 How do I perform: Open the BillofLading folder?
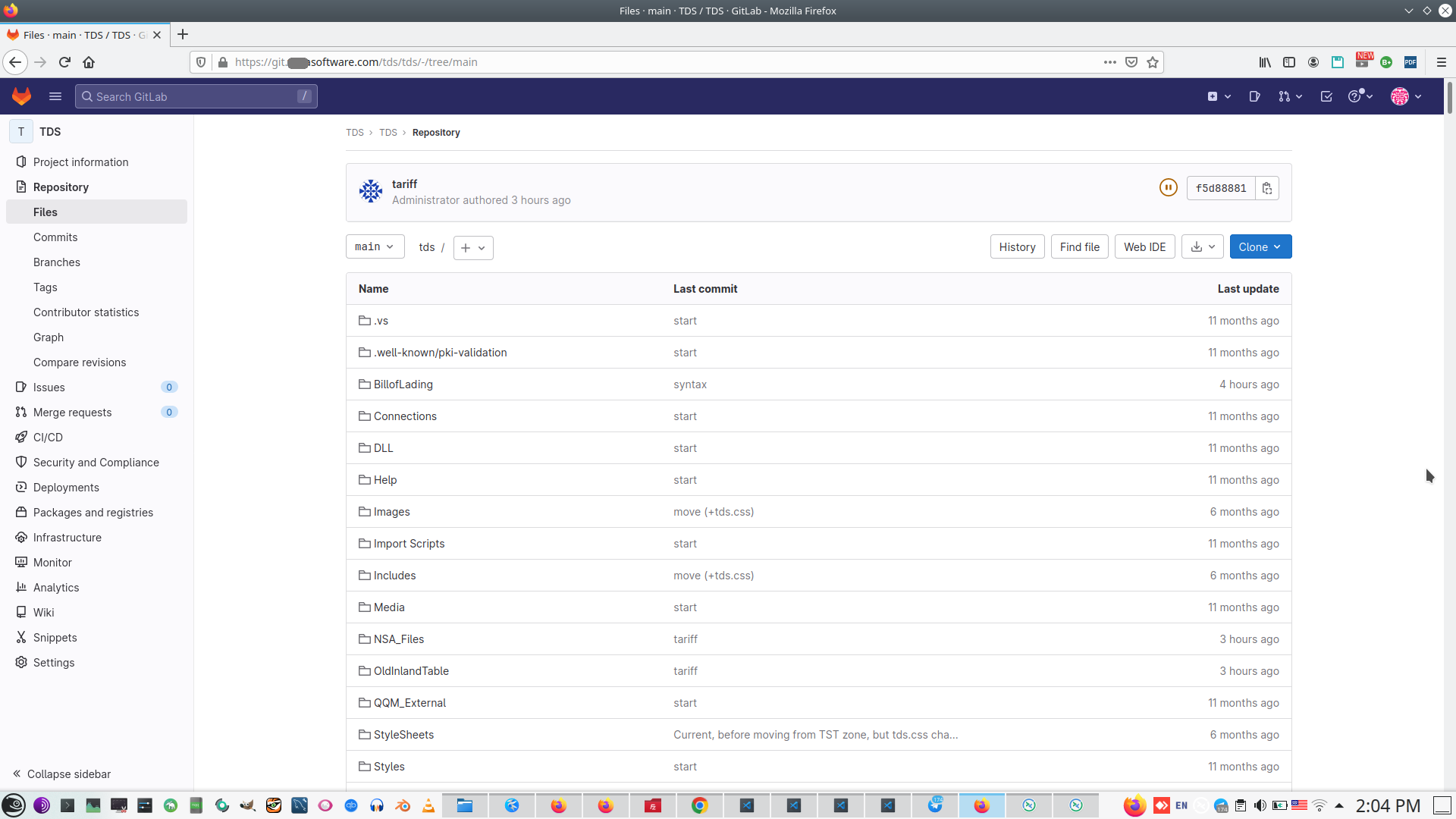coord(403,384)
